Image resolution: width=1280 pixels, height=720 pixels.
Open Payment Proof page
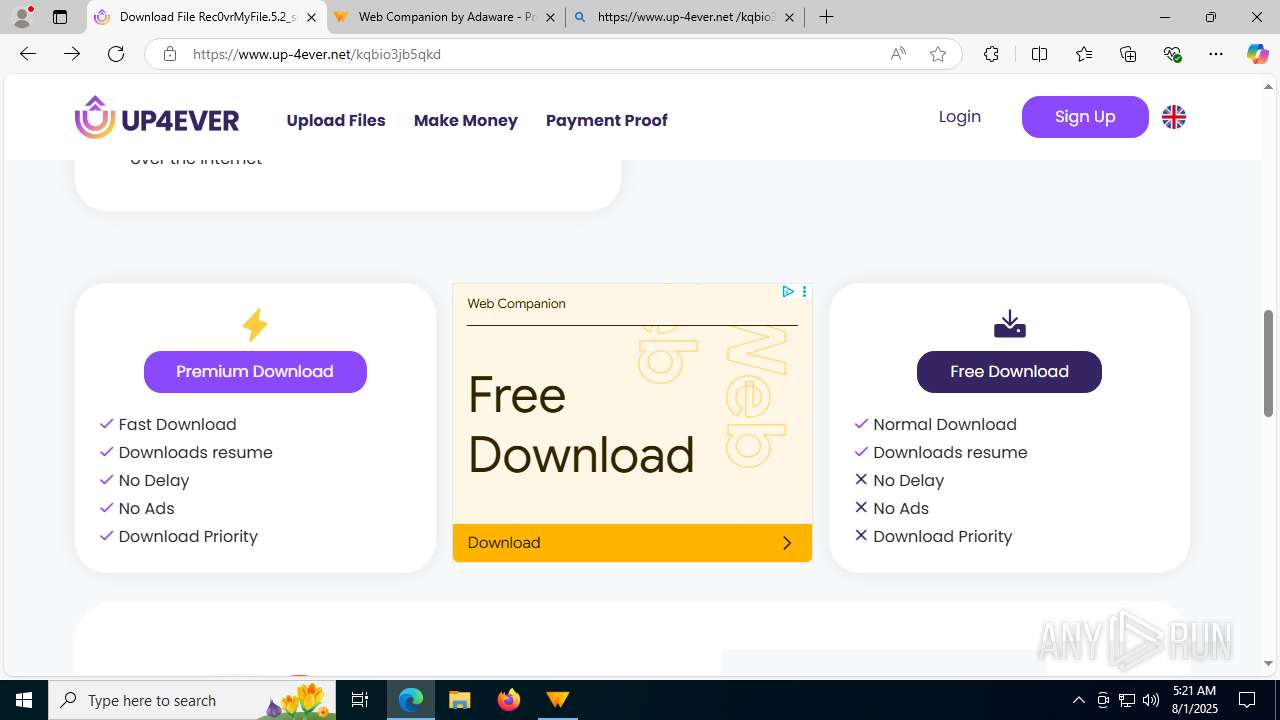[607, 120]
